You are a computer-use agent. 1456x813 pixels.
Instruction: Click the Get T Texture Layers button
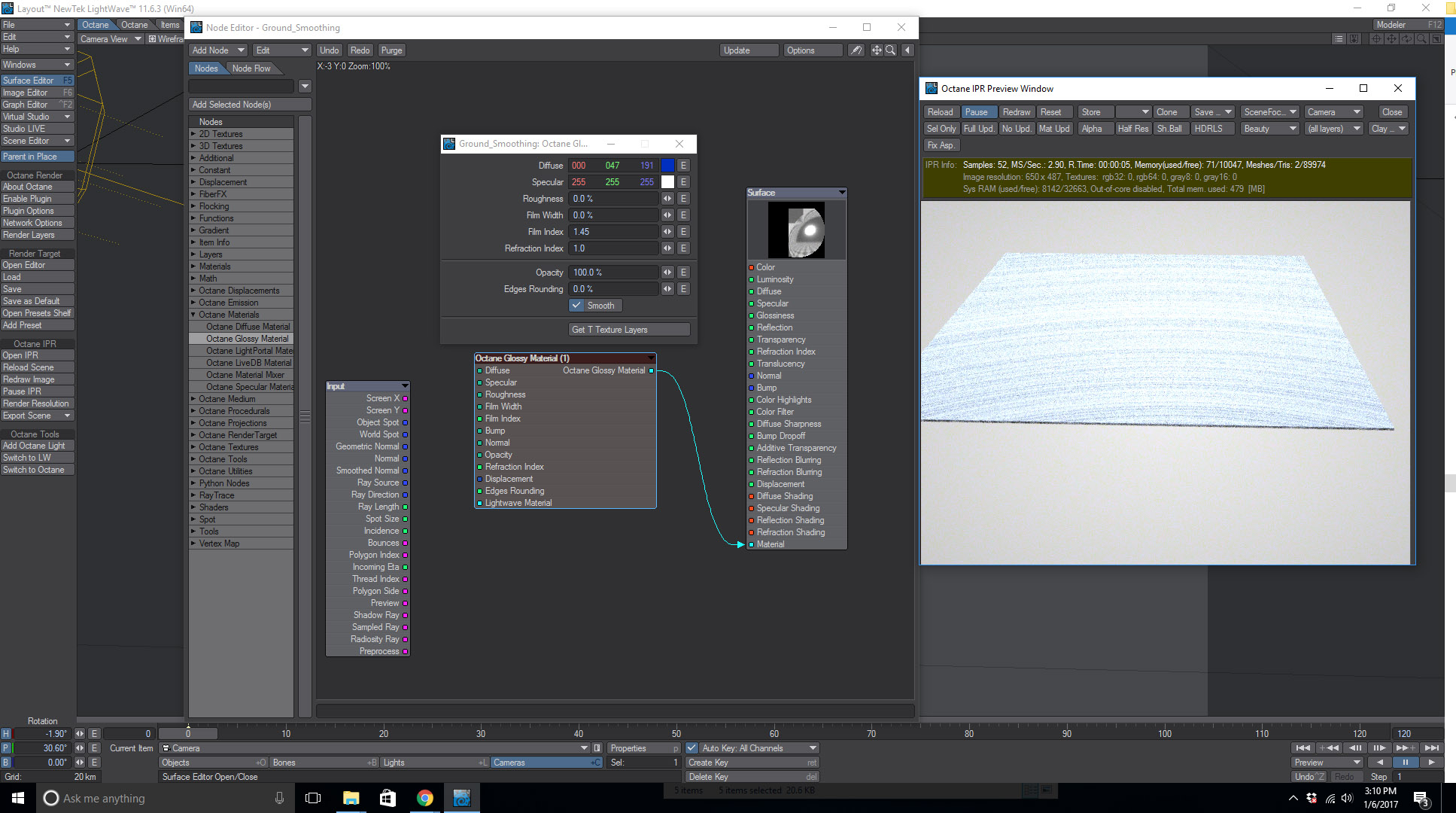tap(629, 330)
